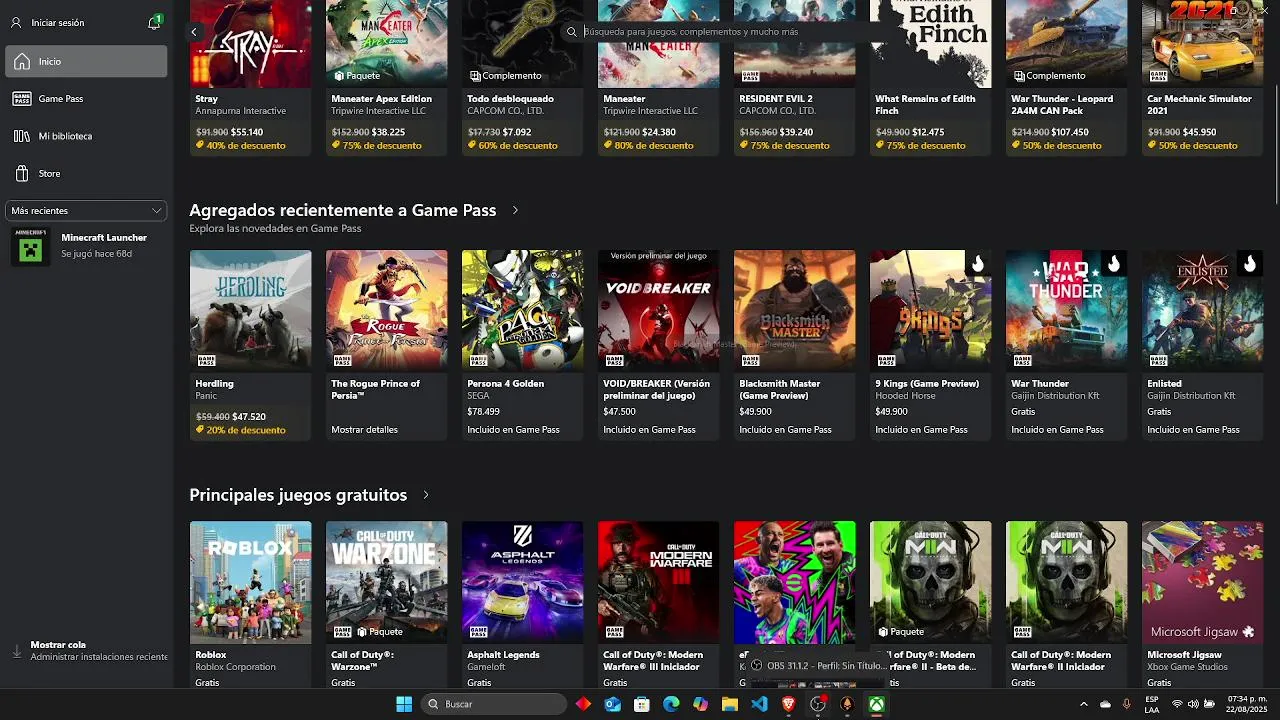The width and height of the screenshot is (1280, 720).
Task: Go to Inicio in the sidebar
Action: pos(87,61)
